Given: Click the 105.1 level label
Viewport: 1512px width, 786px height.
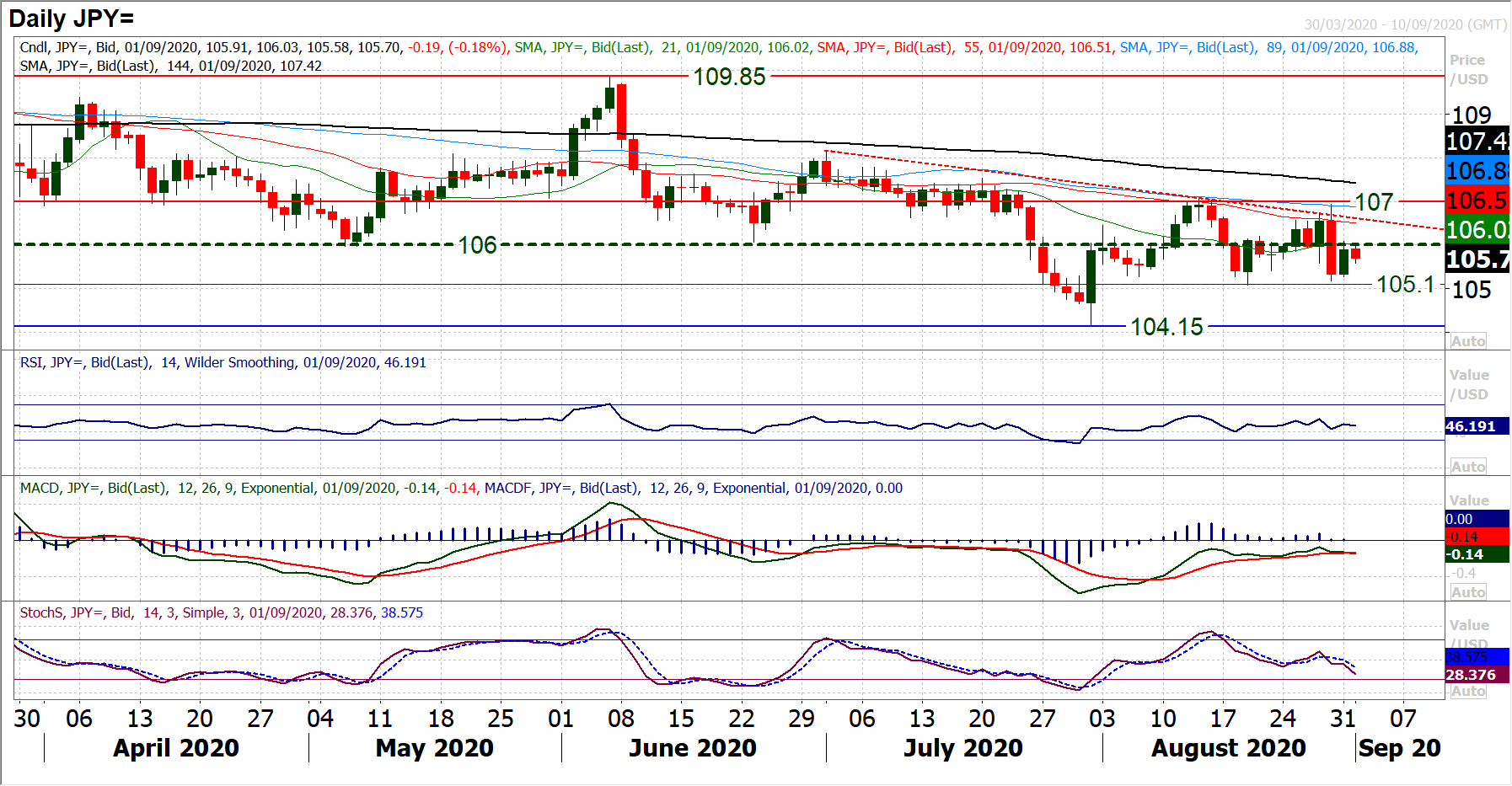Looking at the screenshot, I should pos(1405,285).
